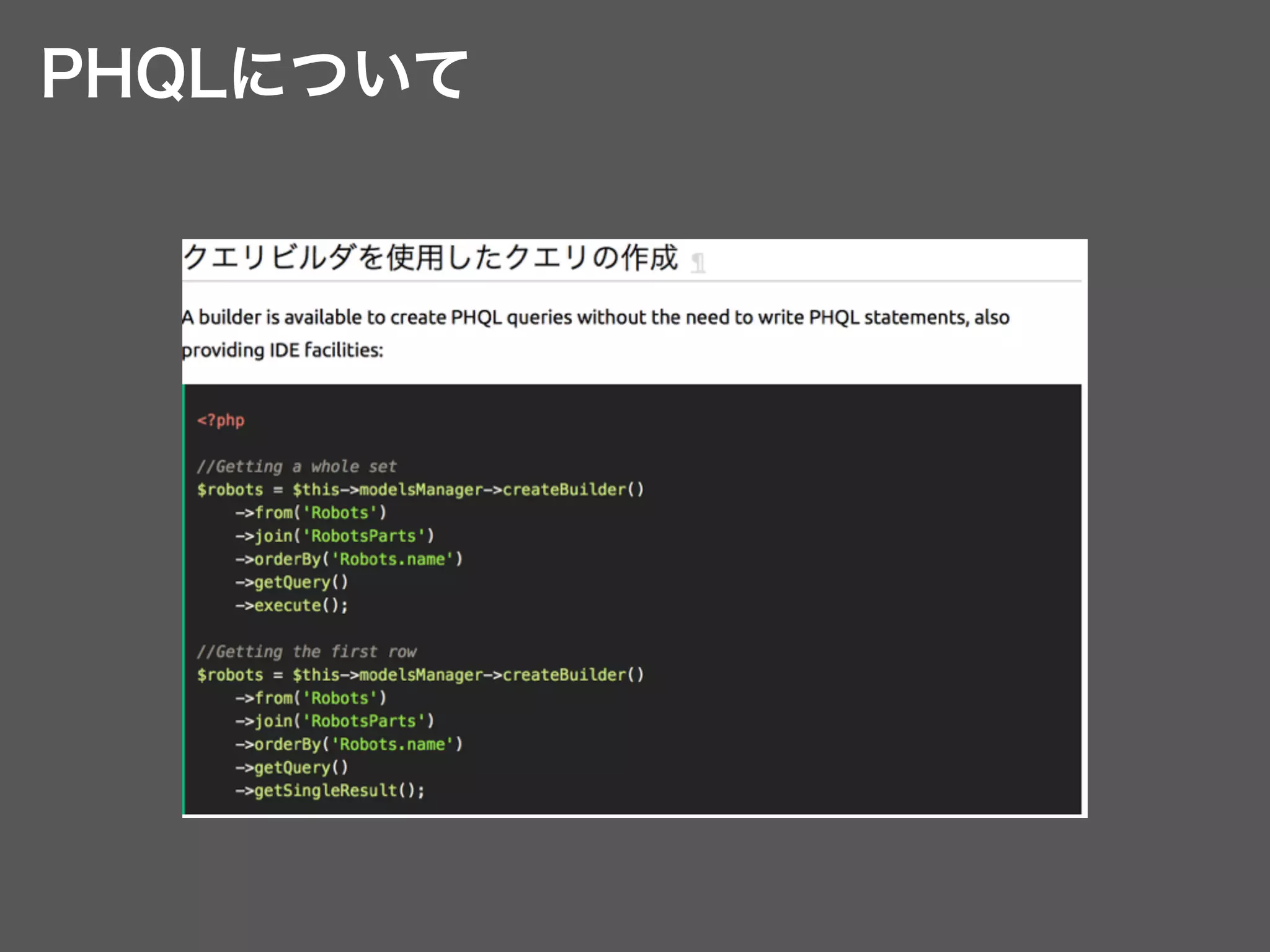Click the first $robots createBuilder() assignment line
Screen dimensions: 1270x952
pos(420,490)
